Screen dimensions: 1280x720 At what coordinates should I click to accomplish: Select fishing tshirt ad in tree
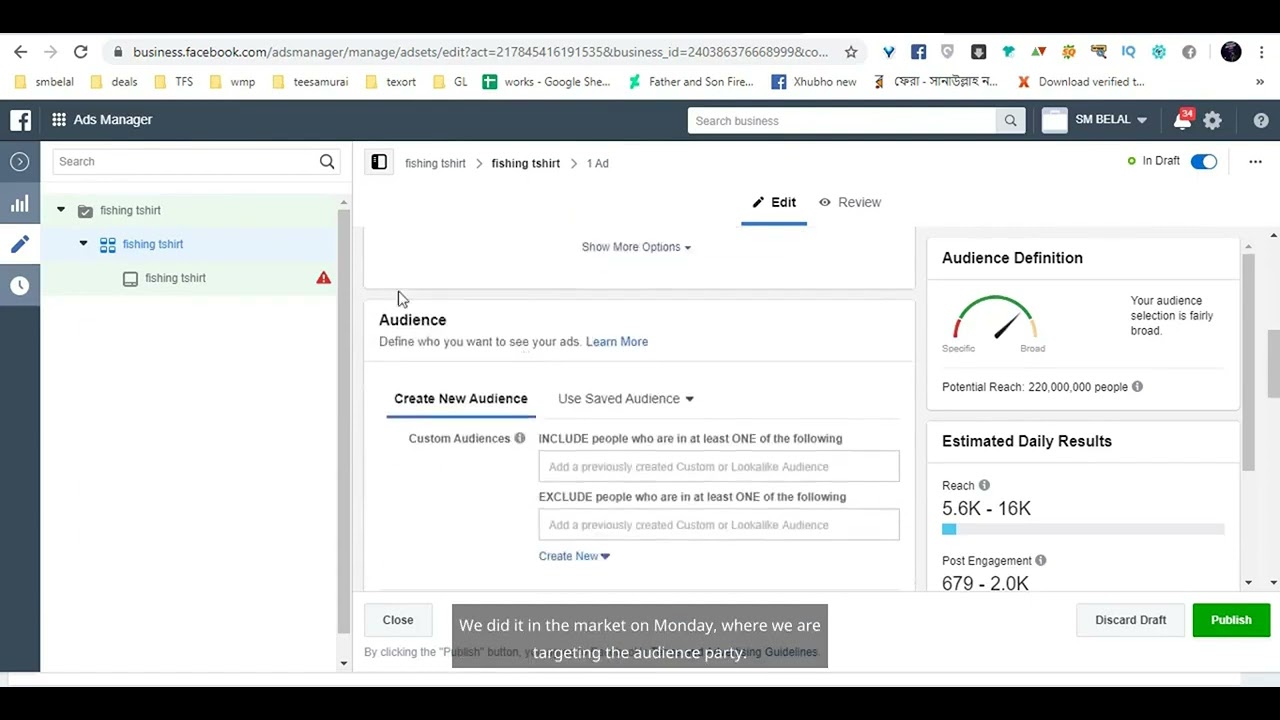(175, 278)
